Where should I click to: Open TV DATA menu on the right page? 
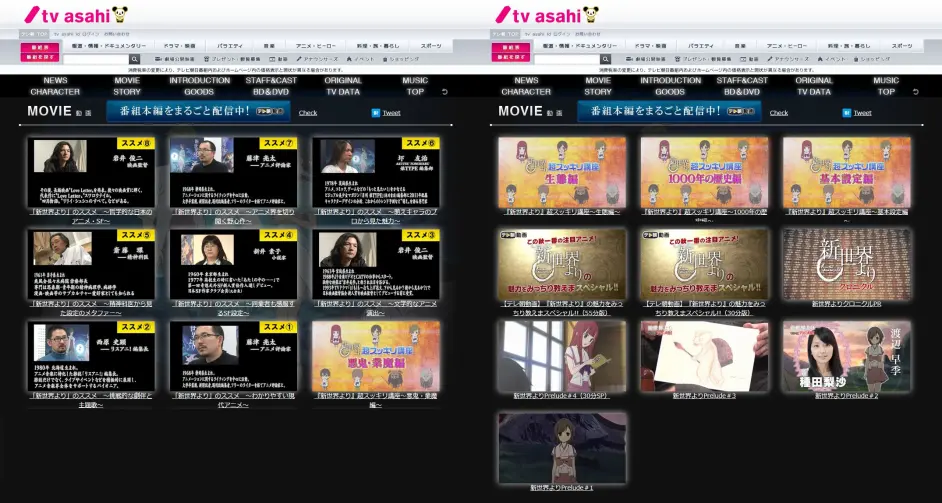tap(814, 92)
